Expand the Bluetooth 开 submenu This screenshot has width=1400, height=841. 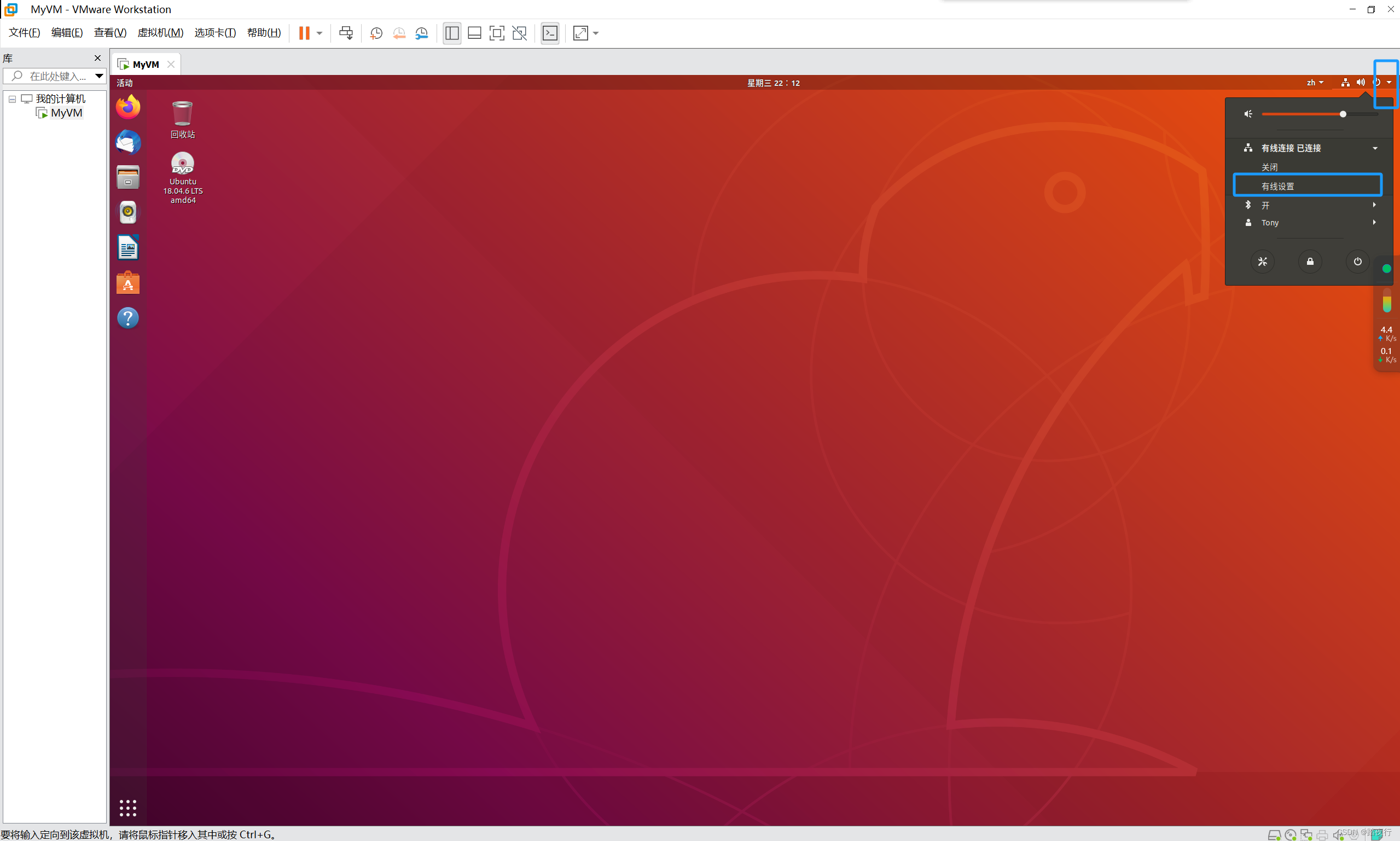(1310, 205)
